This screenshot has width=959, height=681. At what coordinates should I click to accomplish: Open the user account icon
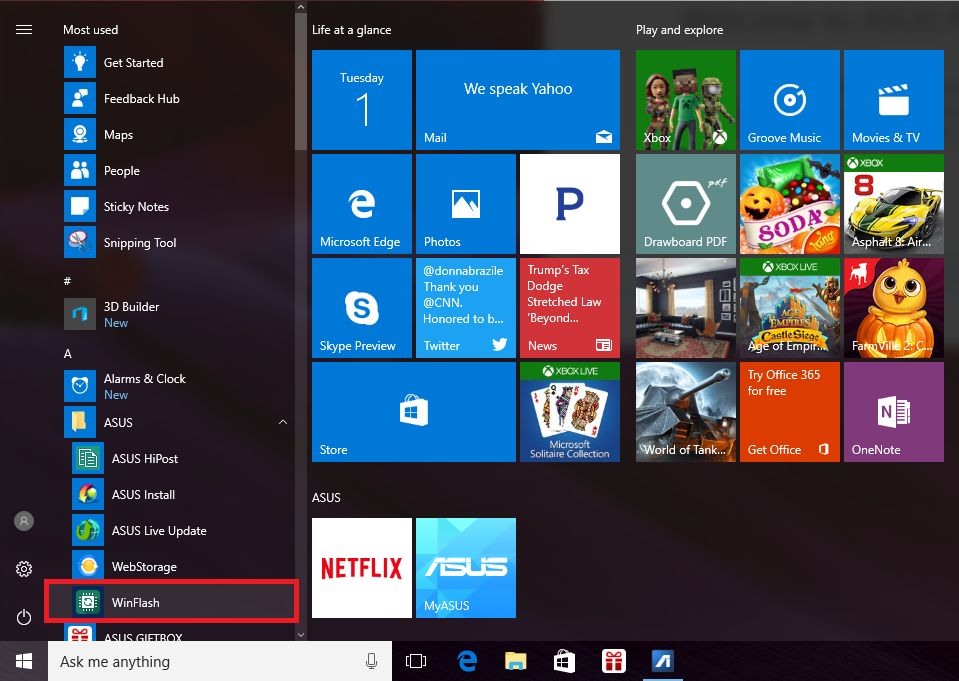tap(24, 521)
